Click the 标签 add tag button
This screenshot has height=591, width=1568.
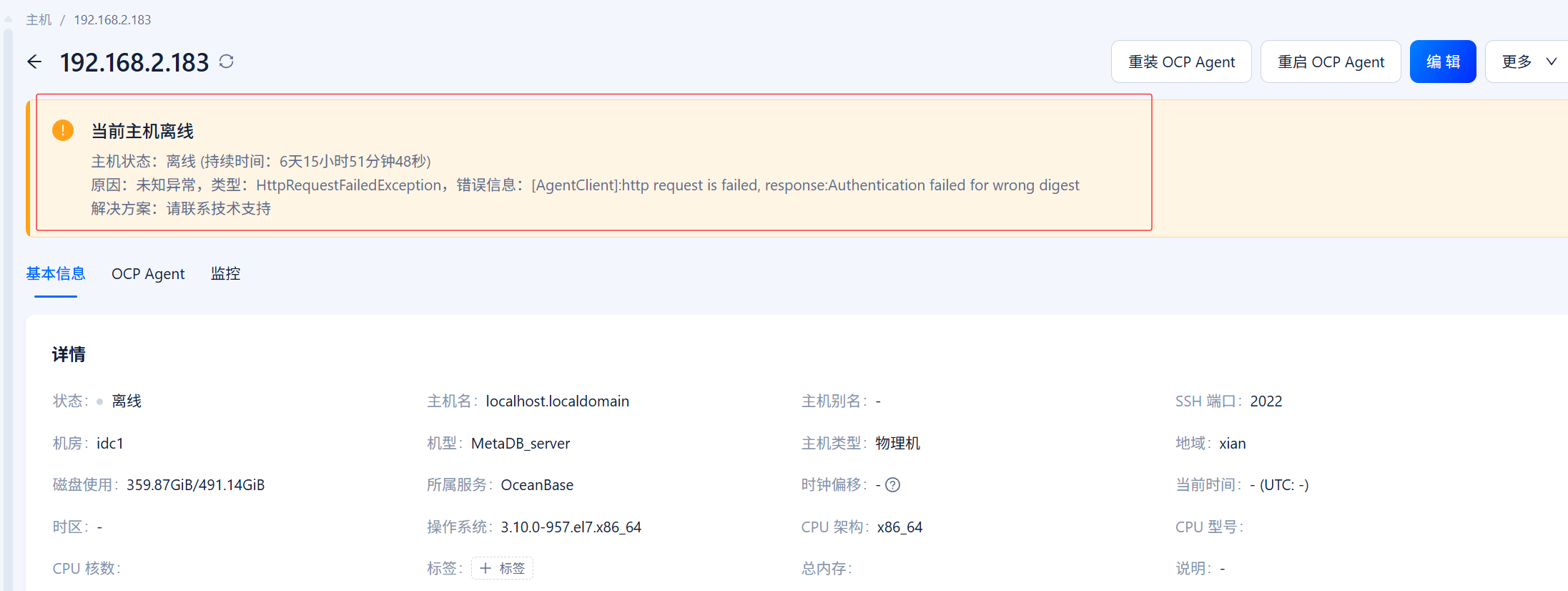(502, 568)
